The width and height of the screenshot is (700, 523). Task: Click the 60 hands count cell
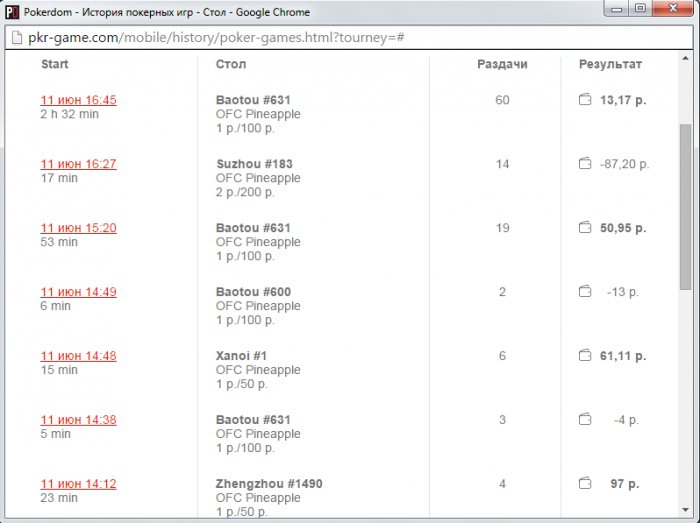[502, 100]
